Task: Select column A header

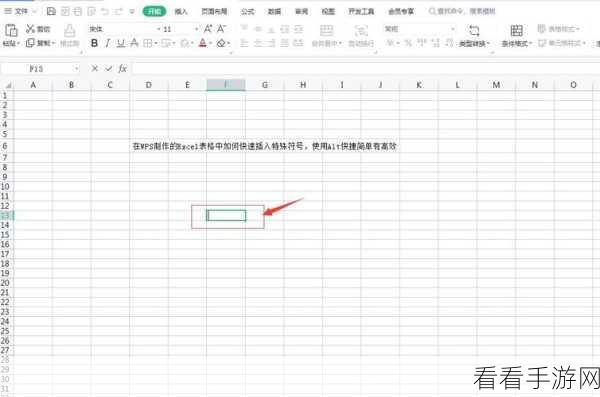Action: click(x=33, y=85)
